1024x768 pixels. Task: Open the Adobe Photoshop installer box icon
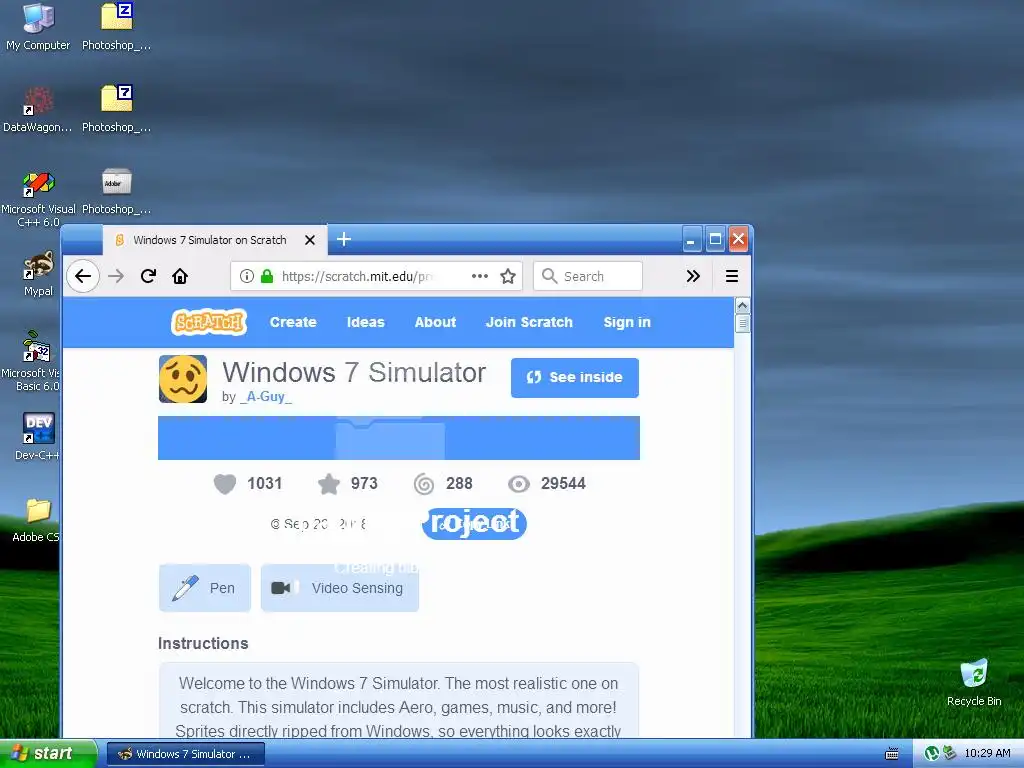(116, 191)
